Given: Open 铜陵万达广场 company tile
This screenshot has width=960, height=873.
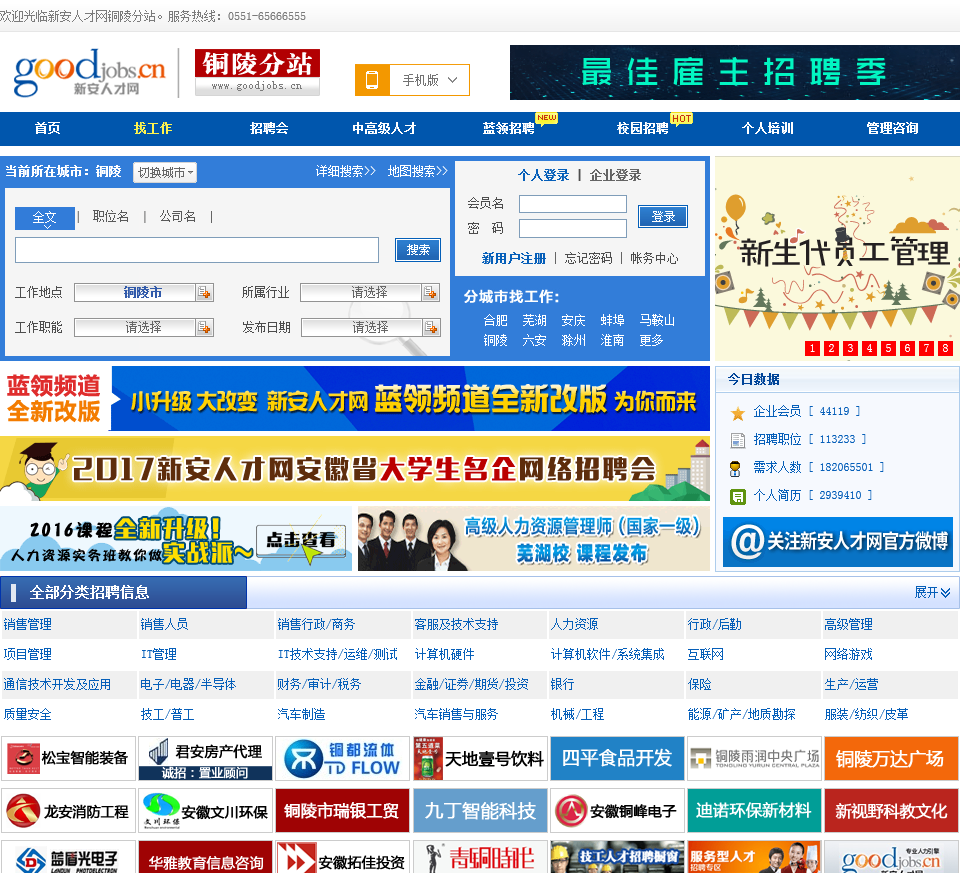Looking at the screenshot, I should click(x=891, y=759).
